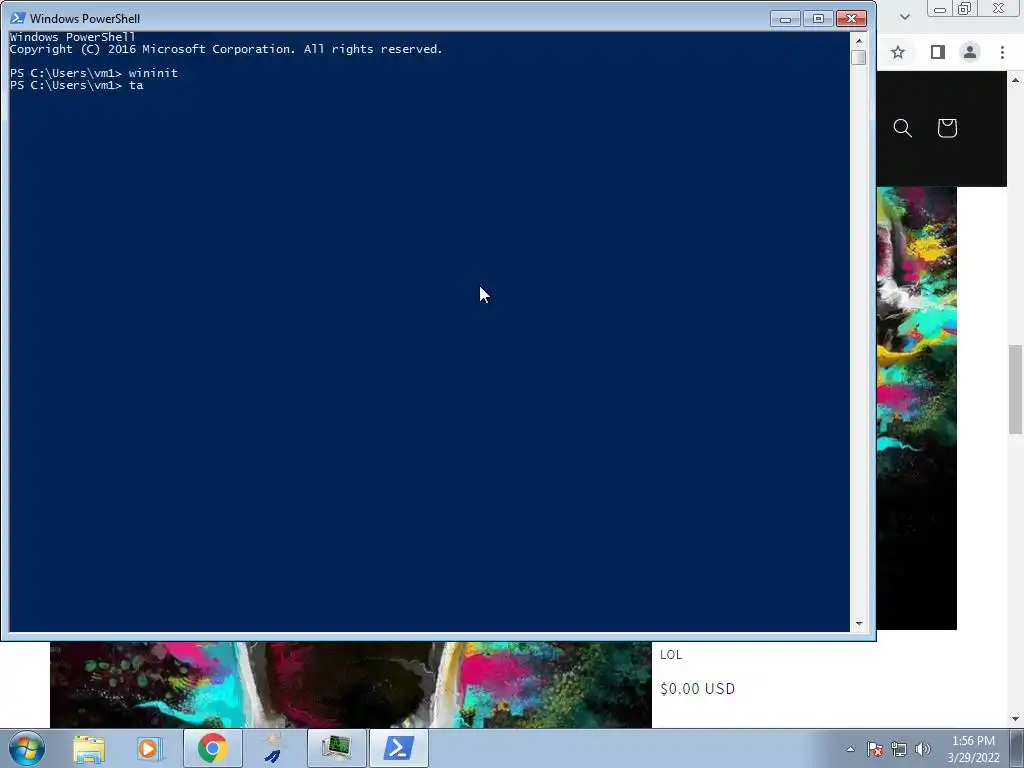This screenshot has width=1024, height=768.
Task: Close the Chrome window
Action: coord(999,9)
